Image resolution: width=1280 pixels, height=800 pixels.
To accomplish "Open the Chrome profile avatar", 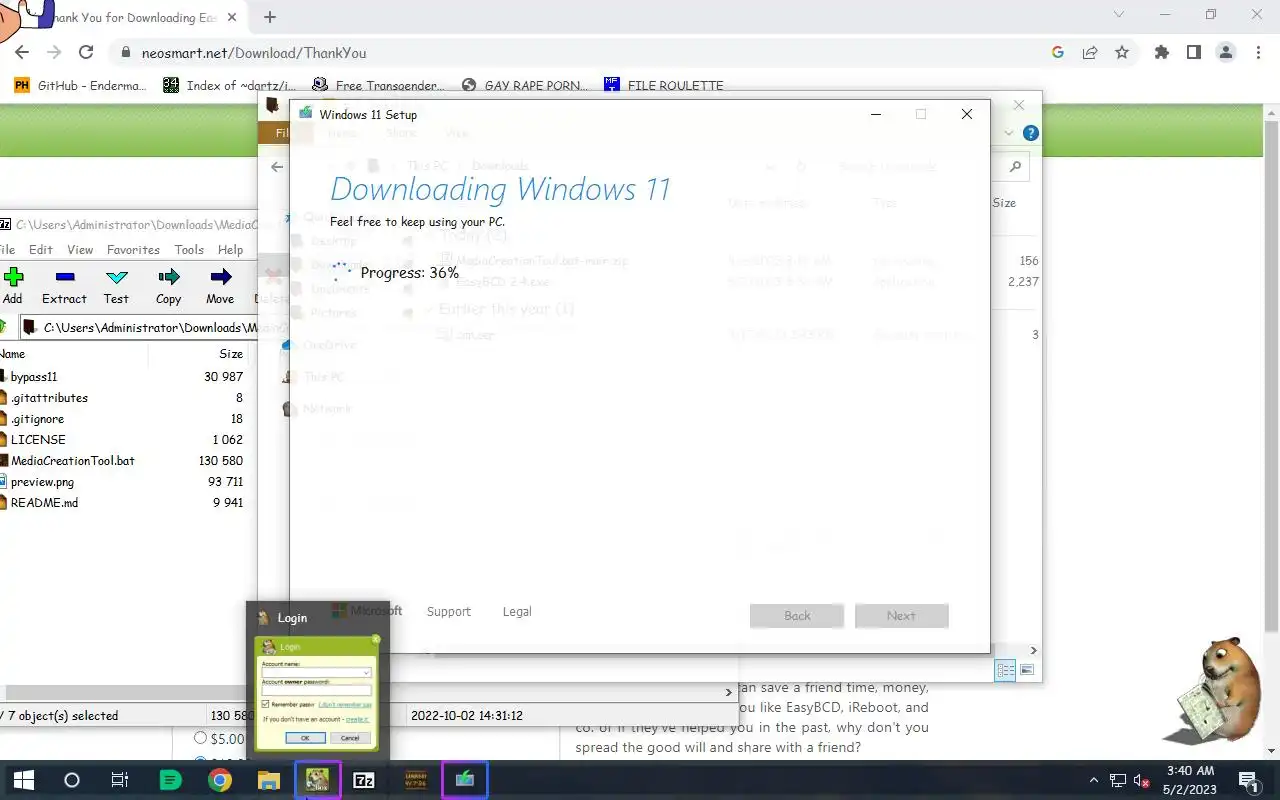I will tap(1226, 53).
